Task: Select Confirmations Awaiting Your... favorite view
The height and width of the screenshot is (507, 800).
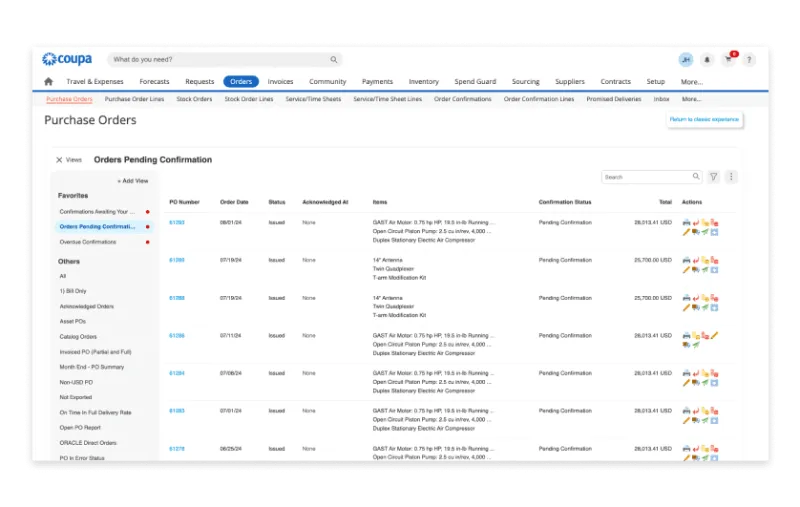Action: [x=97, y=212]
